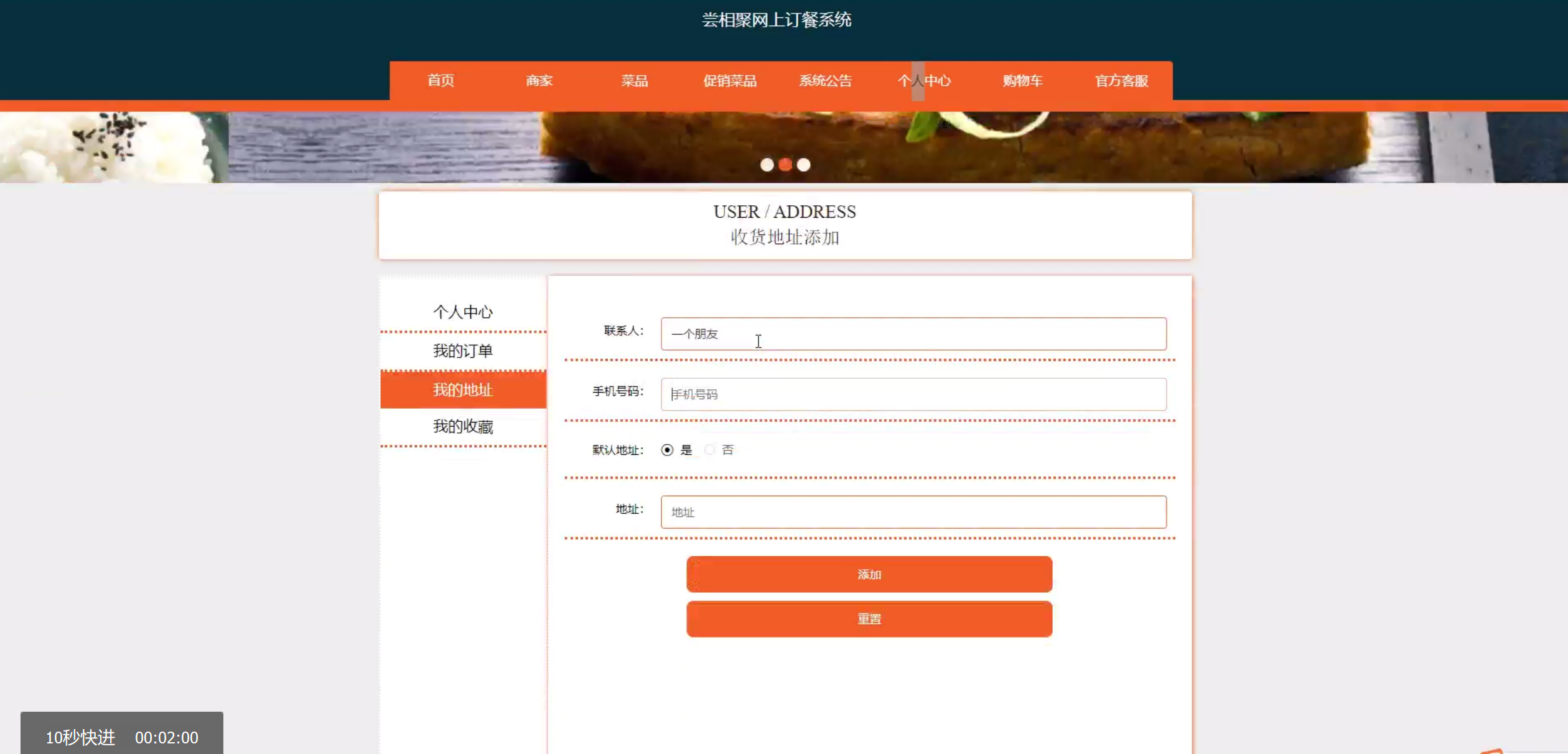1568x754 pixels.
Task: Click the 重置 reset button
Action: pyautogui.click(x=869, y=619)
